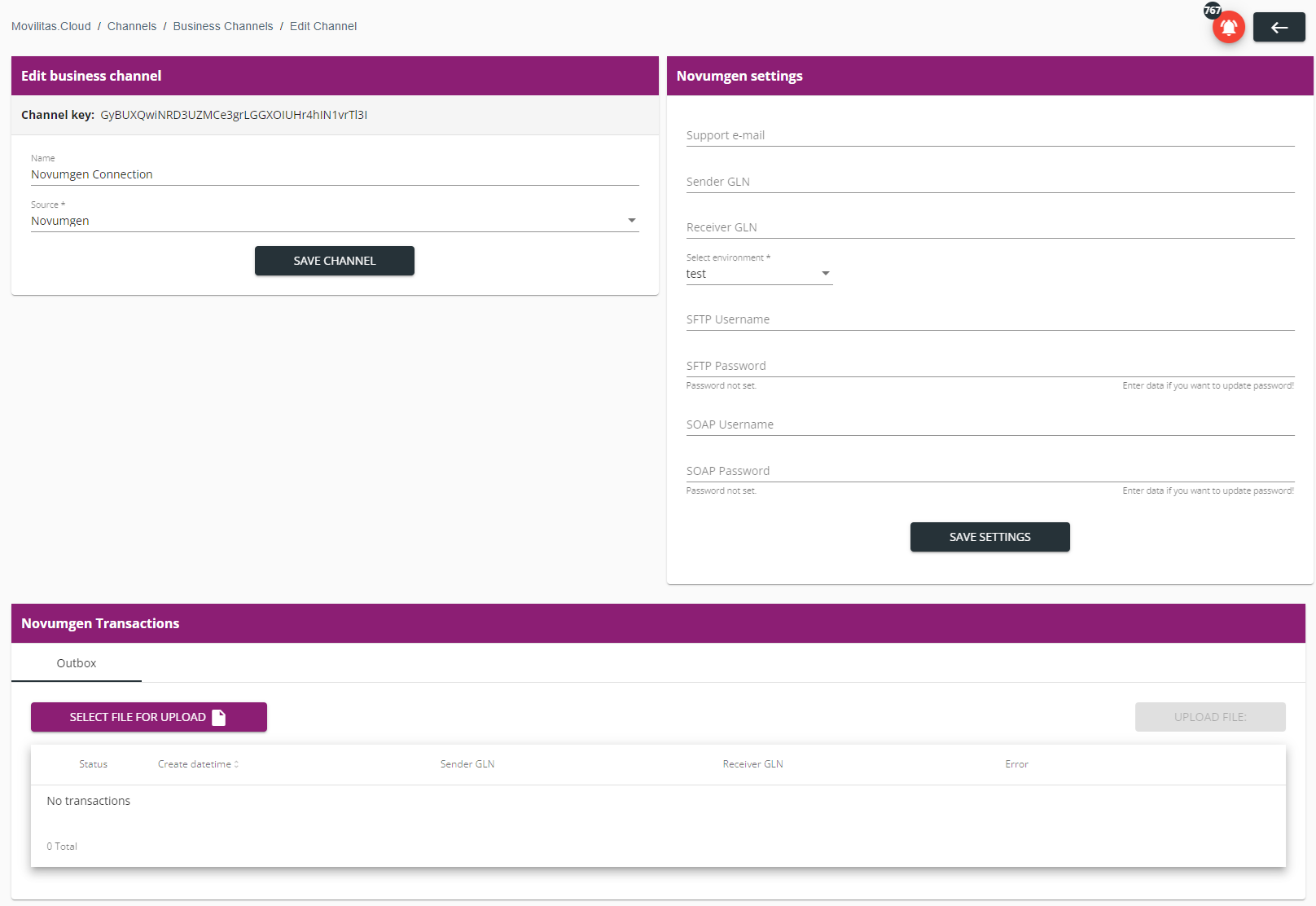Click the 'No transactions' text
Image resolution: width=1316 pixels, height=906 pixels.
tap(89, 801)
